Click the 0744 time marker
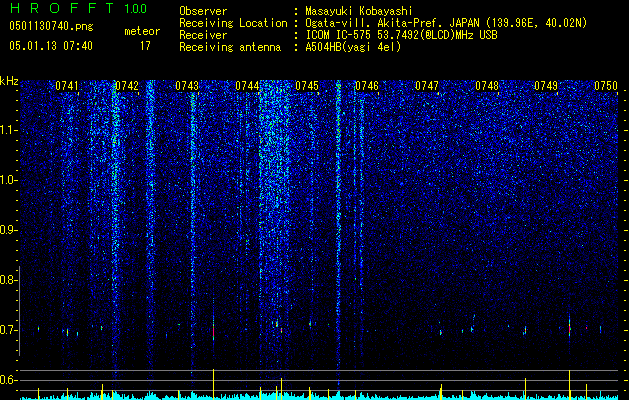Image resolution: width=629 pixels, height=400 pixels. click(x=247, y=86)
